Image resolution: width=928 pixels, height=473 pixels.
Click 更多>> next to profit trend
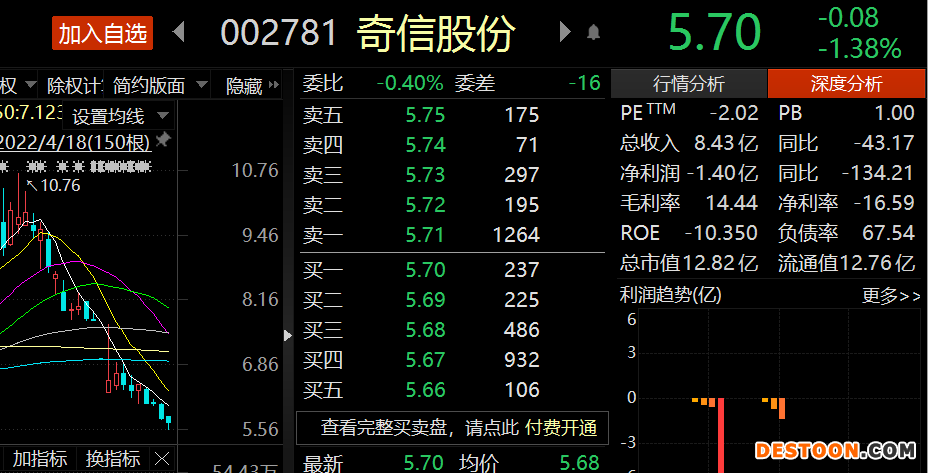890,296
